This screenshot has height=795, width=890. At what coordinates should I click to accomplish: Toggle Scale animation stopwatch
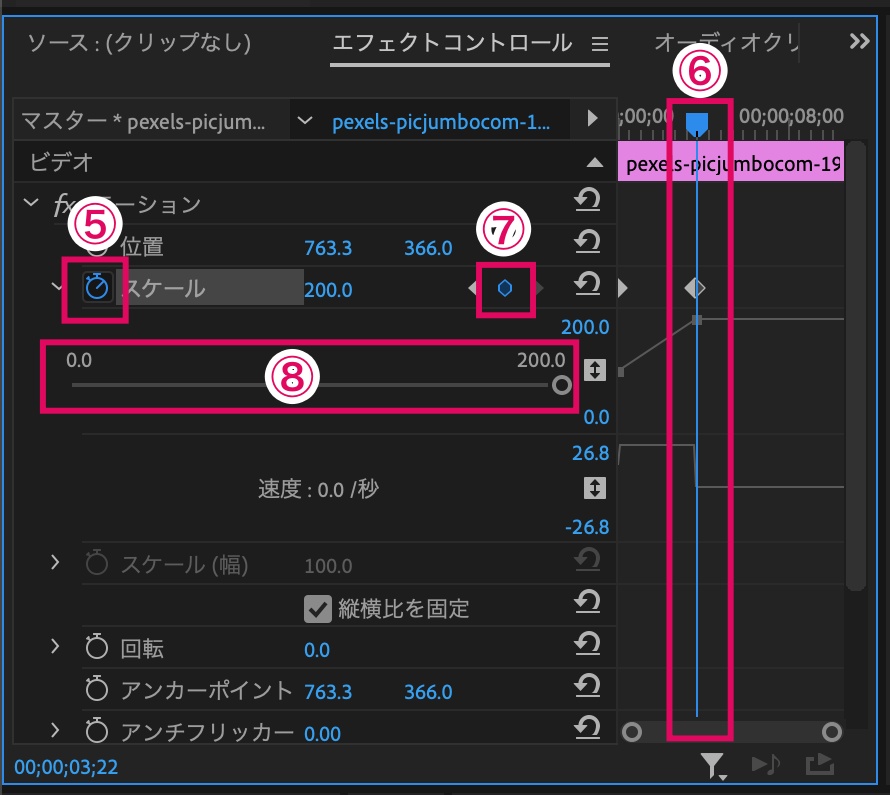(x=96, y=287)
